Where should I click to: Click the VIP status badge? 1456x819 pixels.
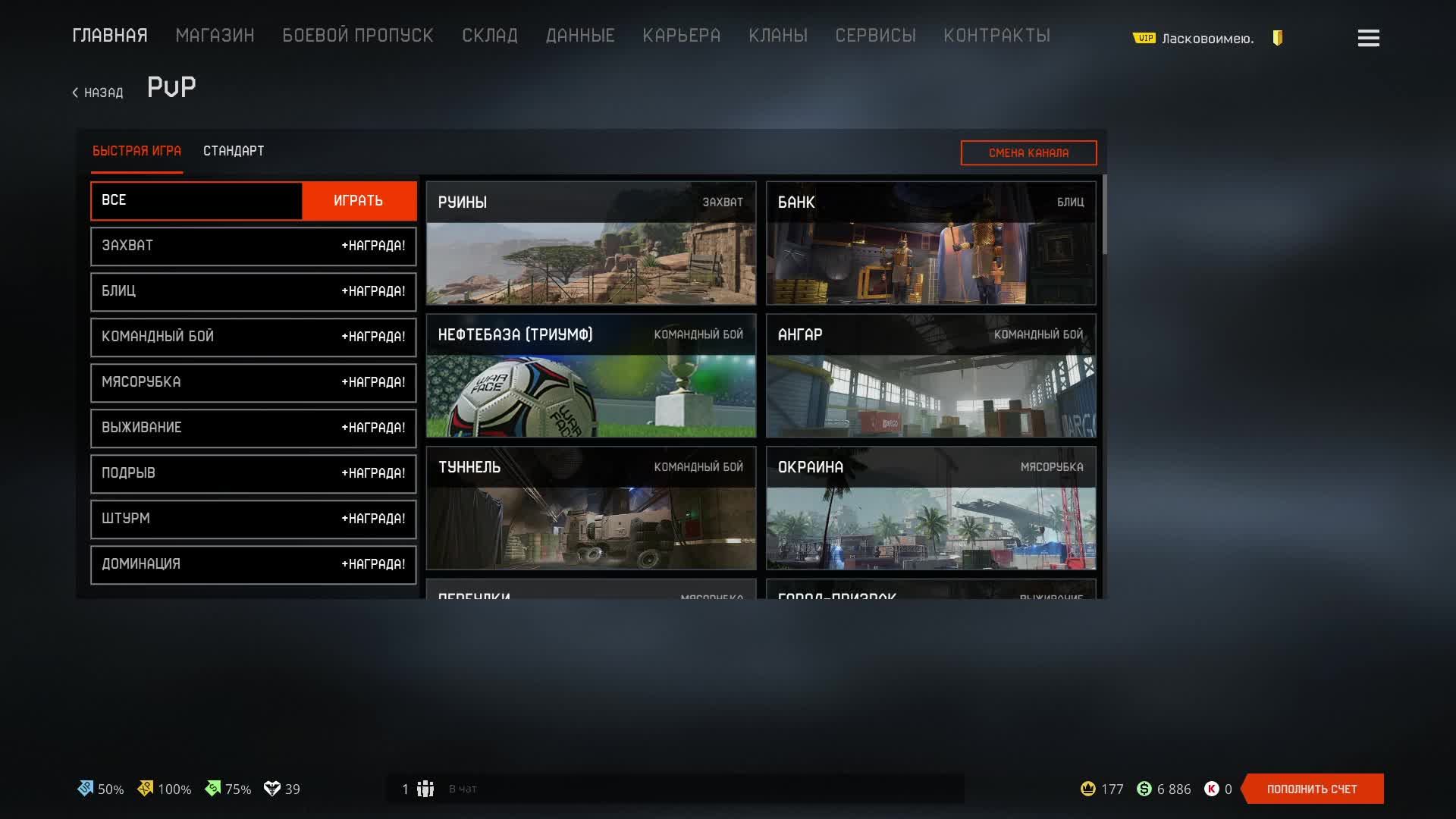click(x=1144, y=38)
